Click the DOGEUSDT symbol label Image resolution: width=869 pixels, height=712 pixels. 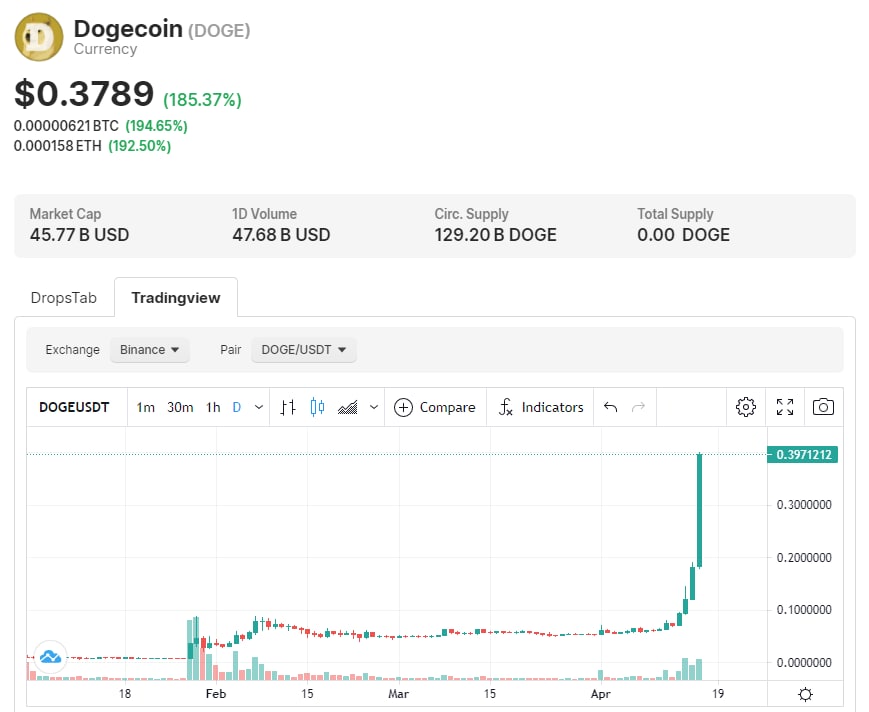(x=74, y=407)
